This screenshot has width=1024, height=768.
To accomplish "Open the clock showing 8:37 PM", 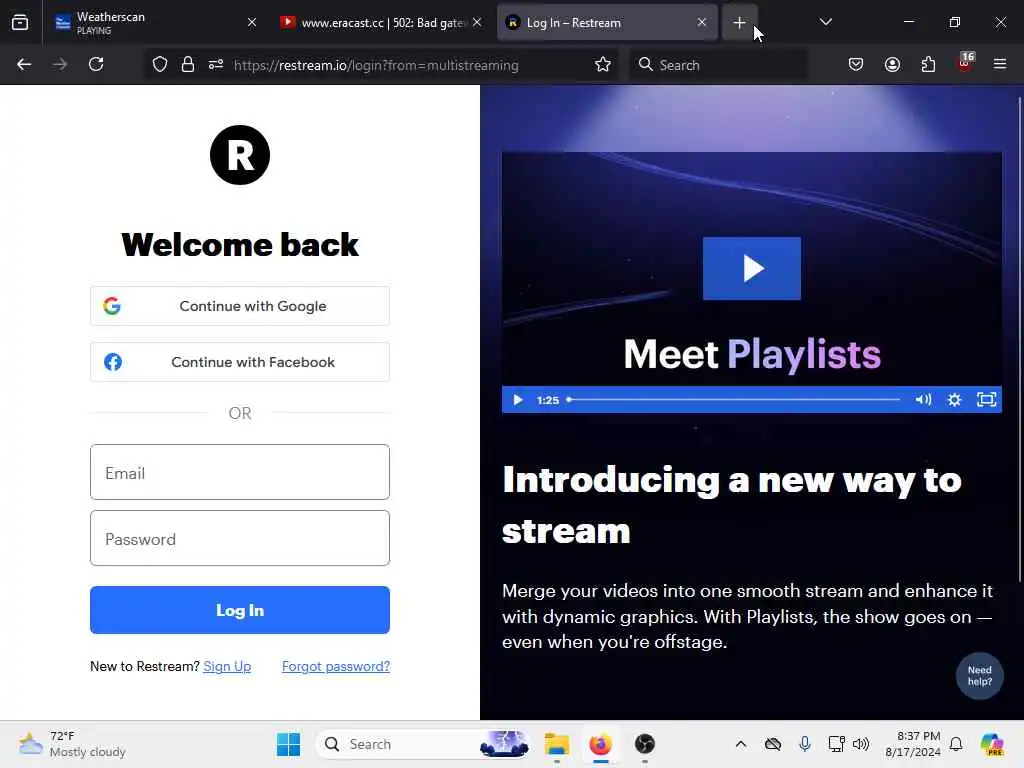I will pyautogui.click(x=912, y=744).
